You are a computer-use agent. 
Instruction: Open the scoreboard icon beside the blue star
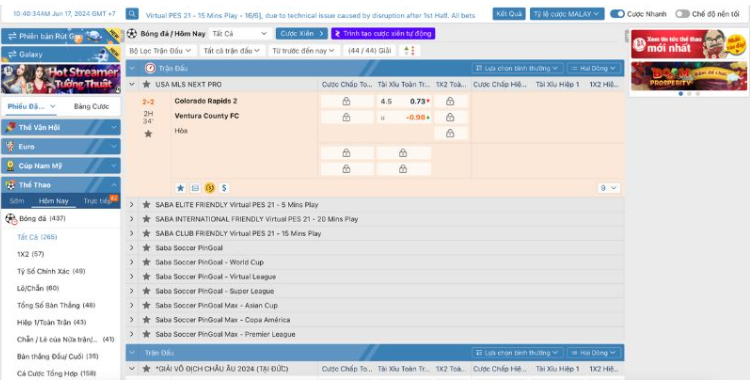(x=195, y=188)
